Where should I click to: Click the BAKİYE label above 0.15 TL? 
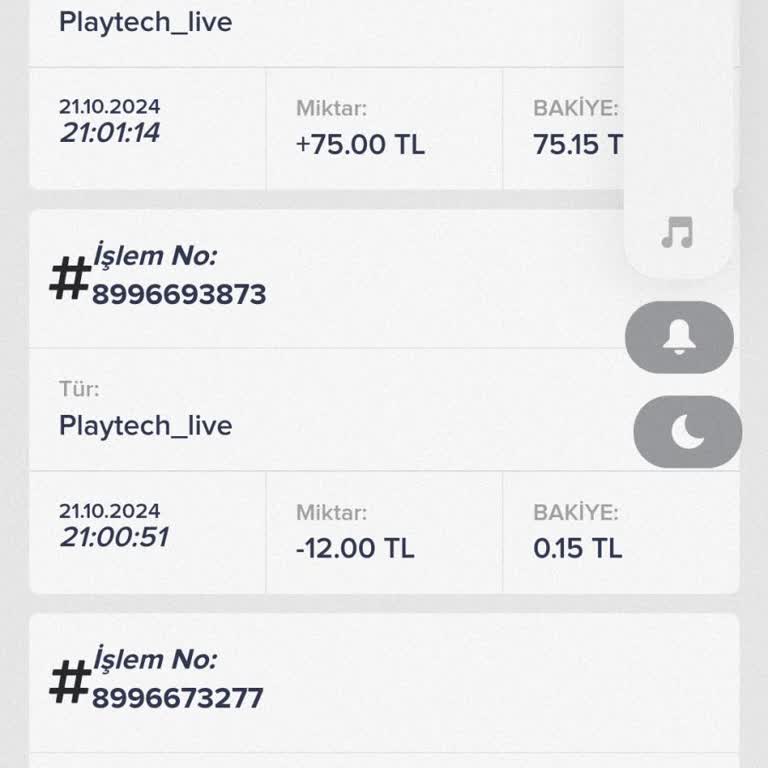pos(575,513)
